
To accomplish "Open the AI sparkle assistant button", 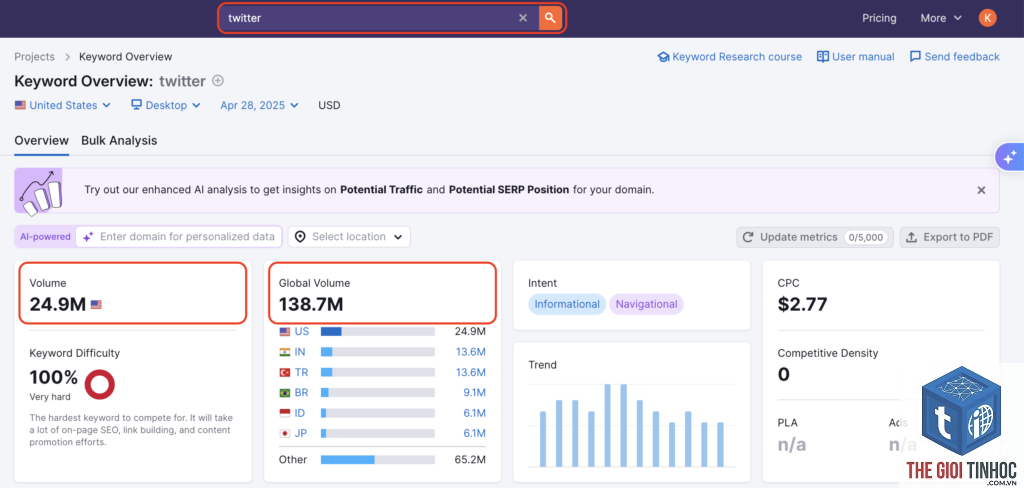I will [x=1010, y=157].
